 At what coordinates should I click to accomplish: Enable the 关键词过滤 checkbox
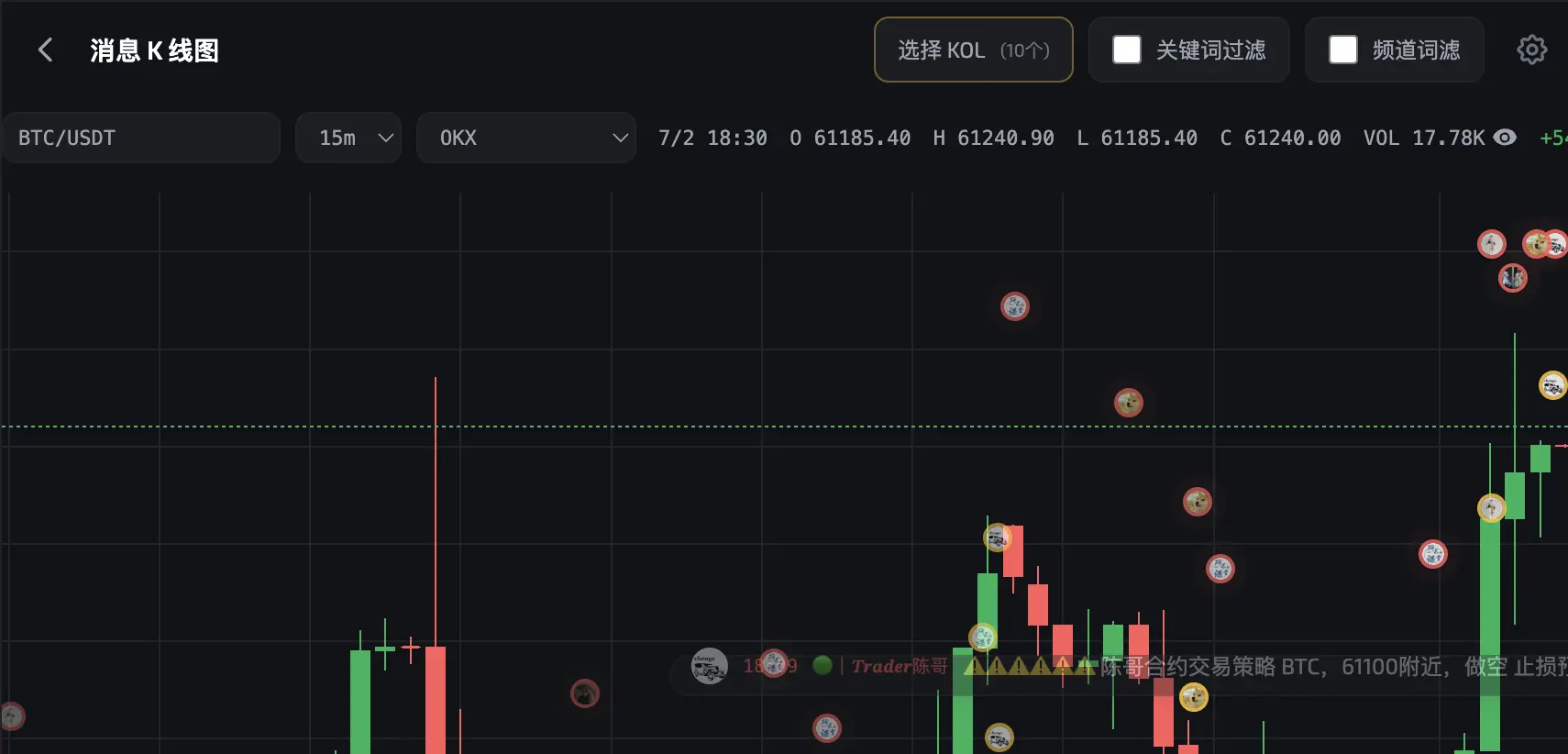click(x=1127, y=50)
